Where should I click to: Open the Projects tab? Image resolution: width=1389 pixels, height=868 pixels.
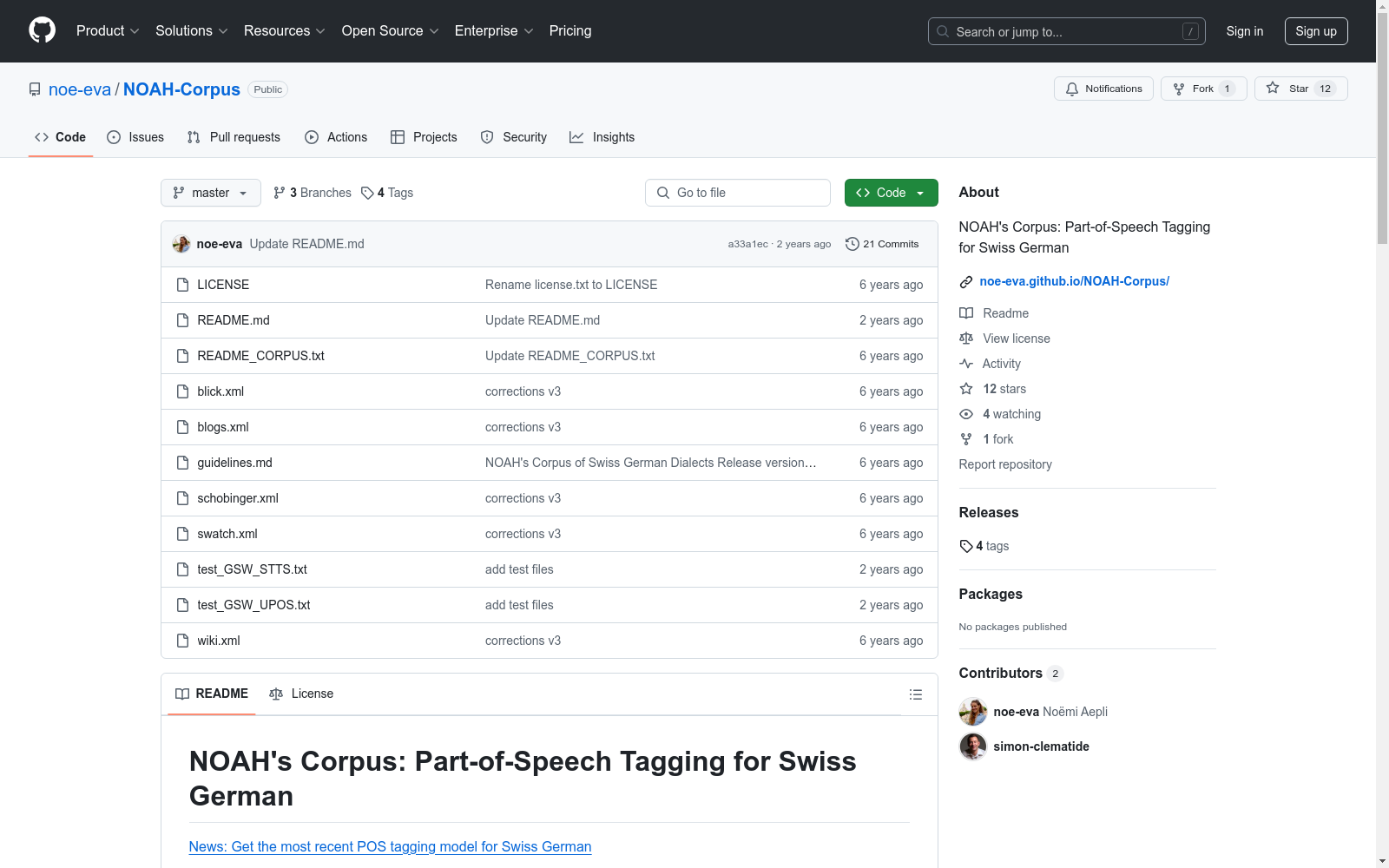[x=424, y=137]
